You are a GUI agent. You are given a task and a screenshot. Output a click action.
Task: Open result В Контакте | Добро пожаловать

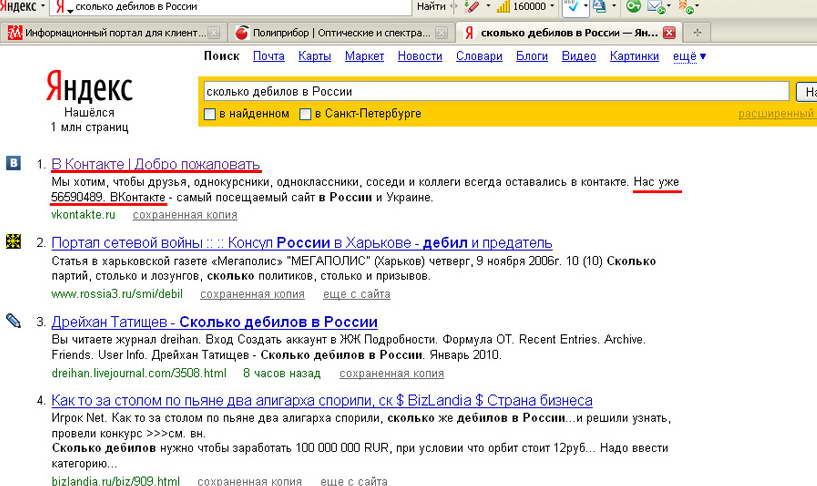155,164
